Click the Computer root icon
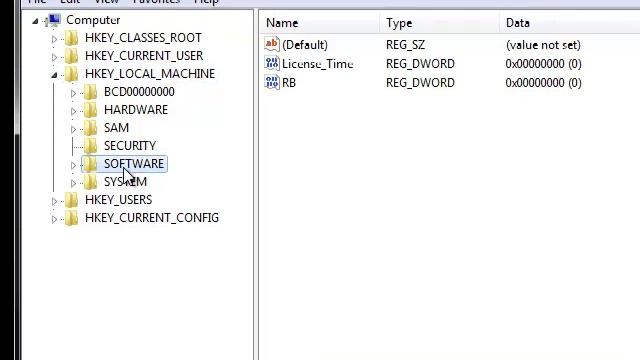The height and width of the screenshot is (360, 640). 54,20
